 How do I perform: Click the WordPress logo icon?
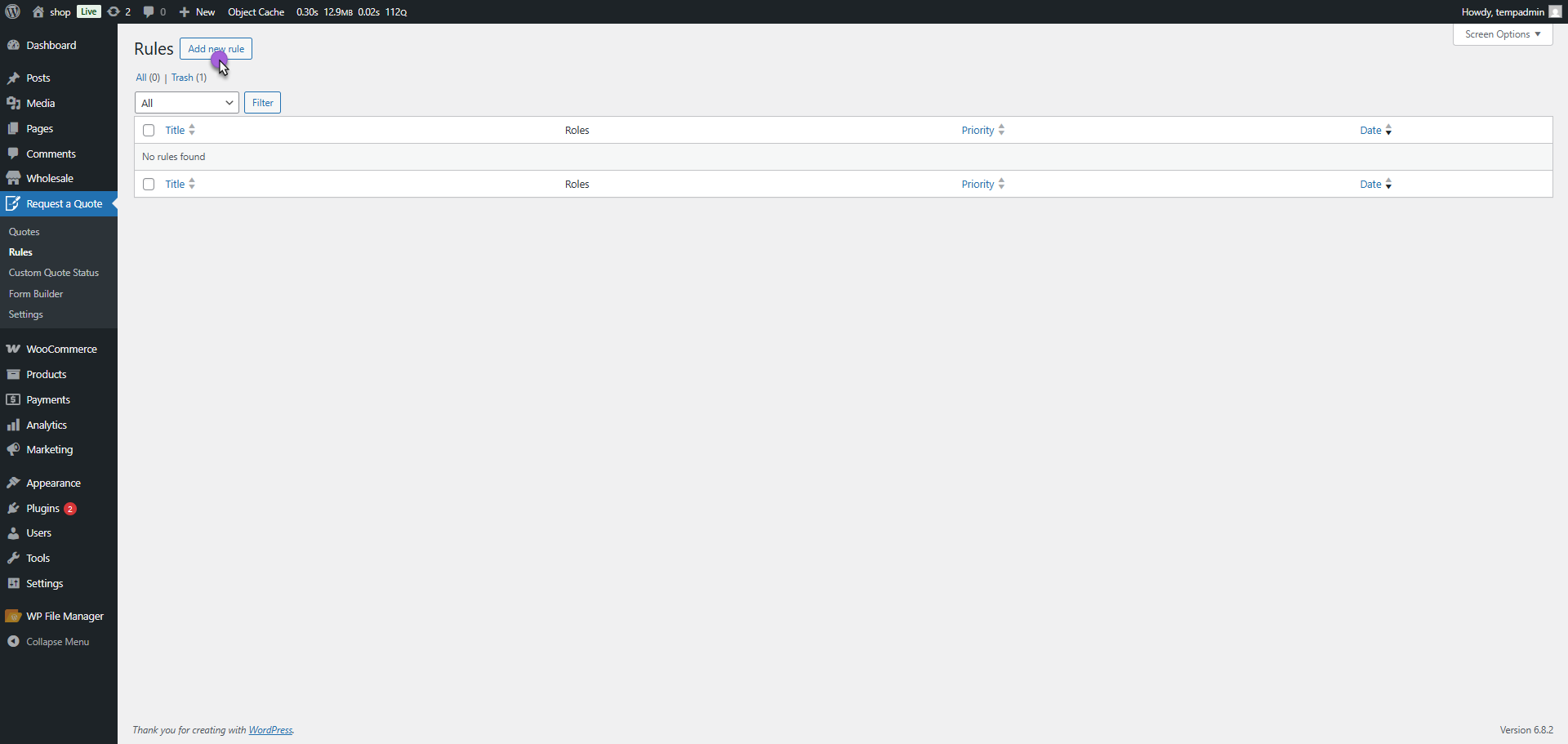(x=13, y=11)
